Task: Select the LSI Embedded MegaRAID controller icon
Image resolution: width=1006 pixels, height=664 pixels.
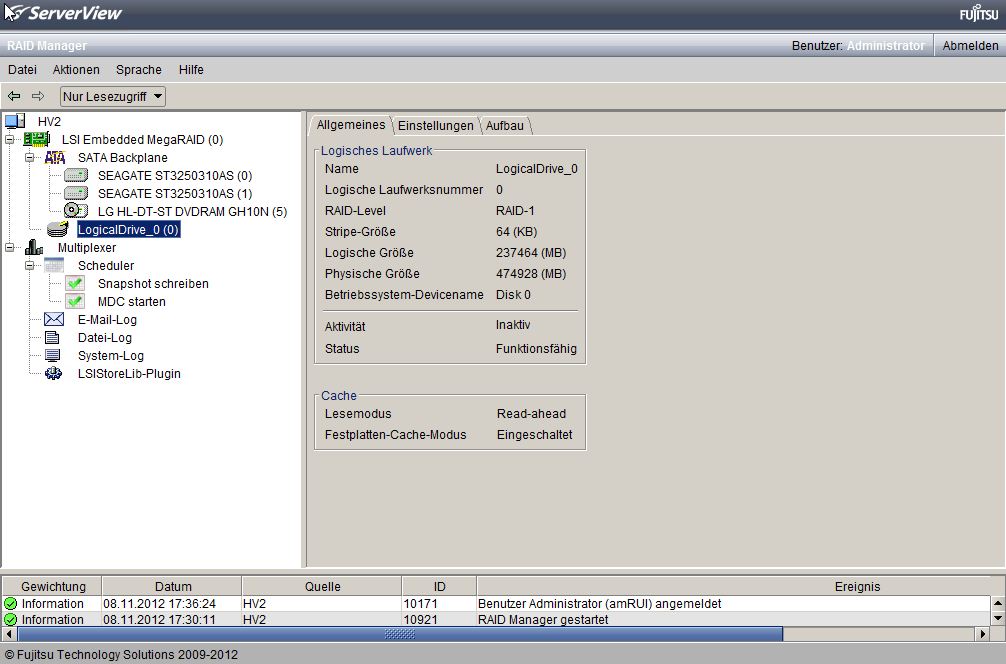Action: (x=37, y=140)
